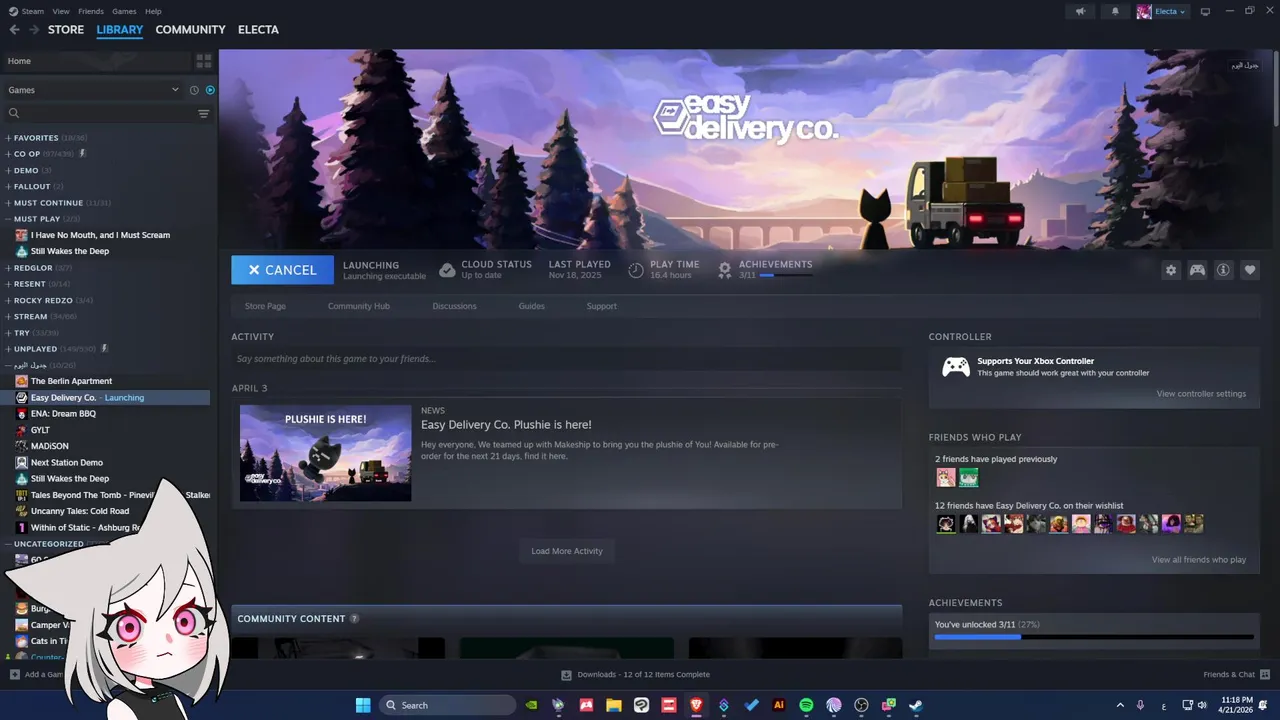Add game to favorites heart icon
The image size is (1280, 720).
(1249, 270)
